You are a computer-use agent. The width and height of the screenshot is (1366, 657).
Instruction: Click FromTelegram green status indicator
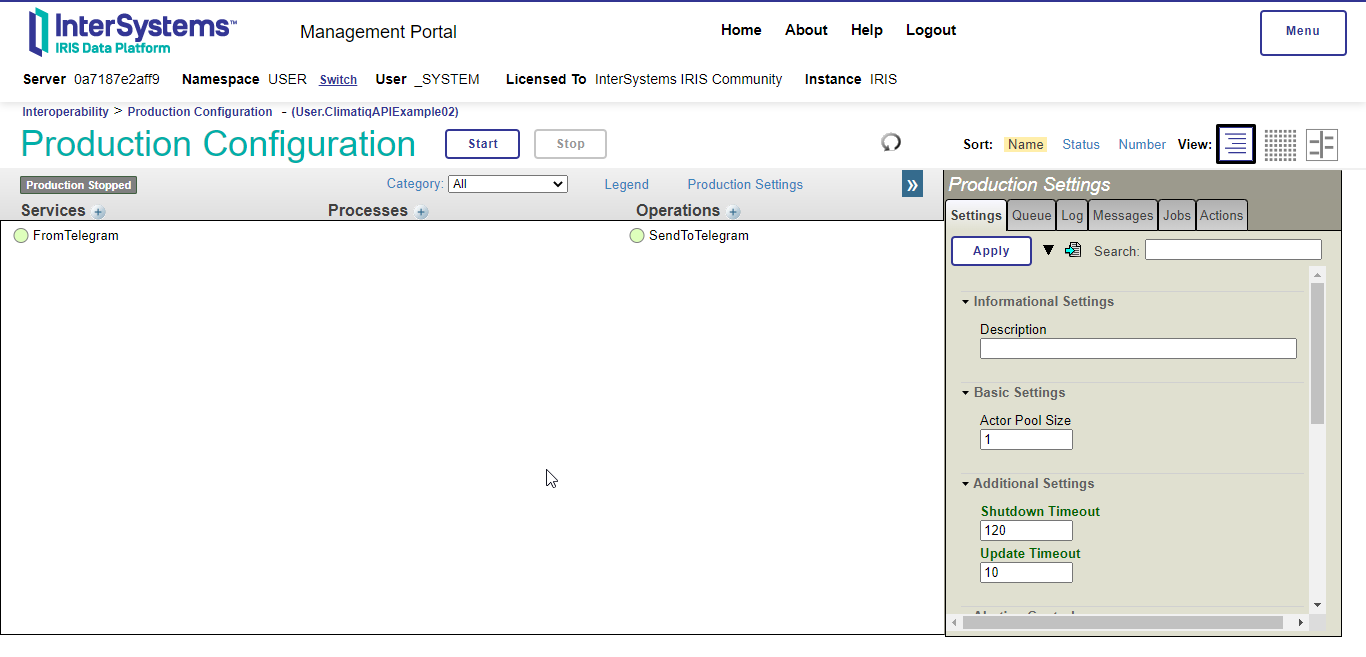click(21, 236)
